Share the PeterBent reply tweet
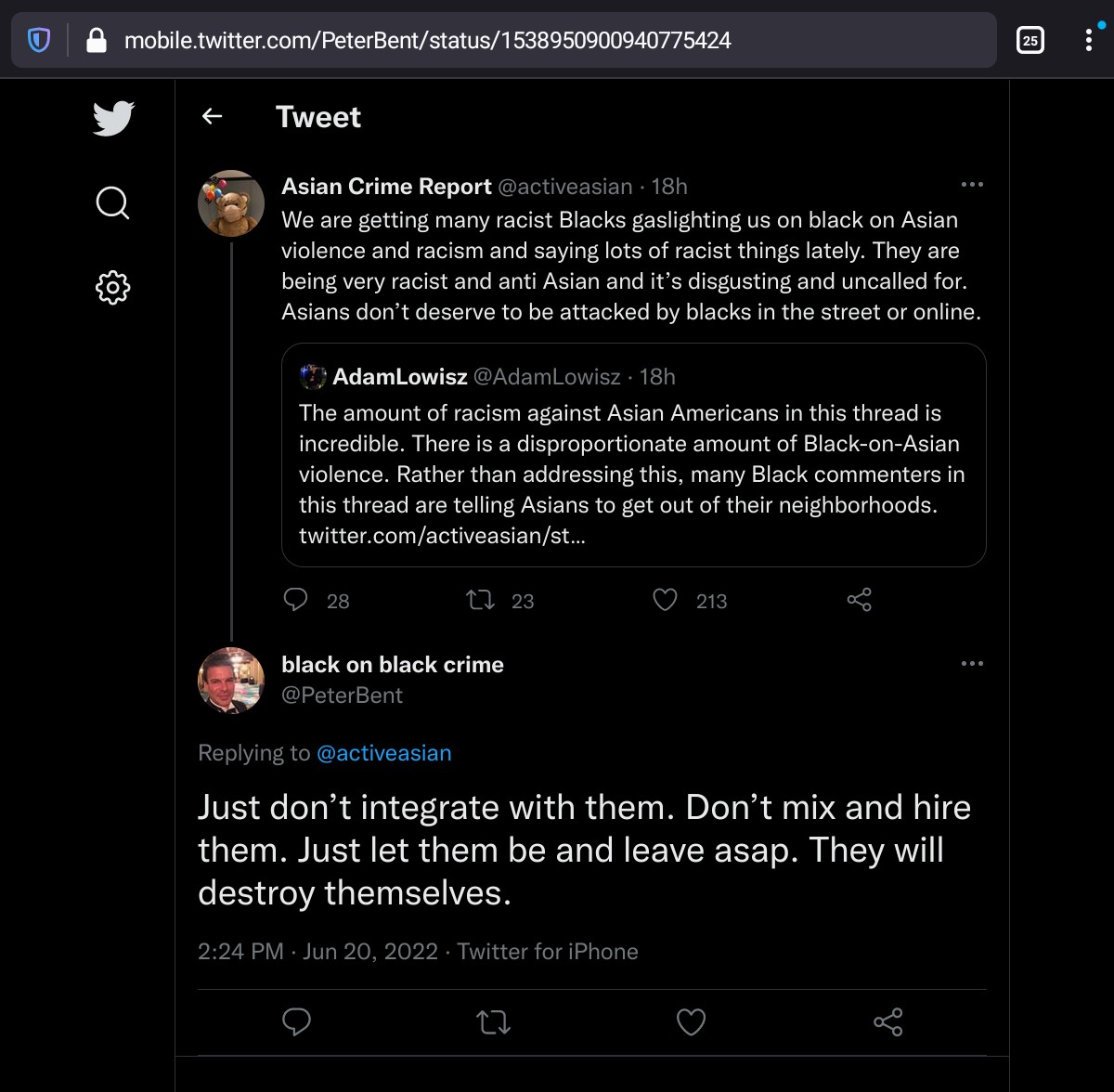This screenshot has height=1092, width=1114. (x=887, y=1022)
